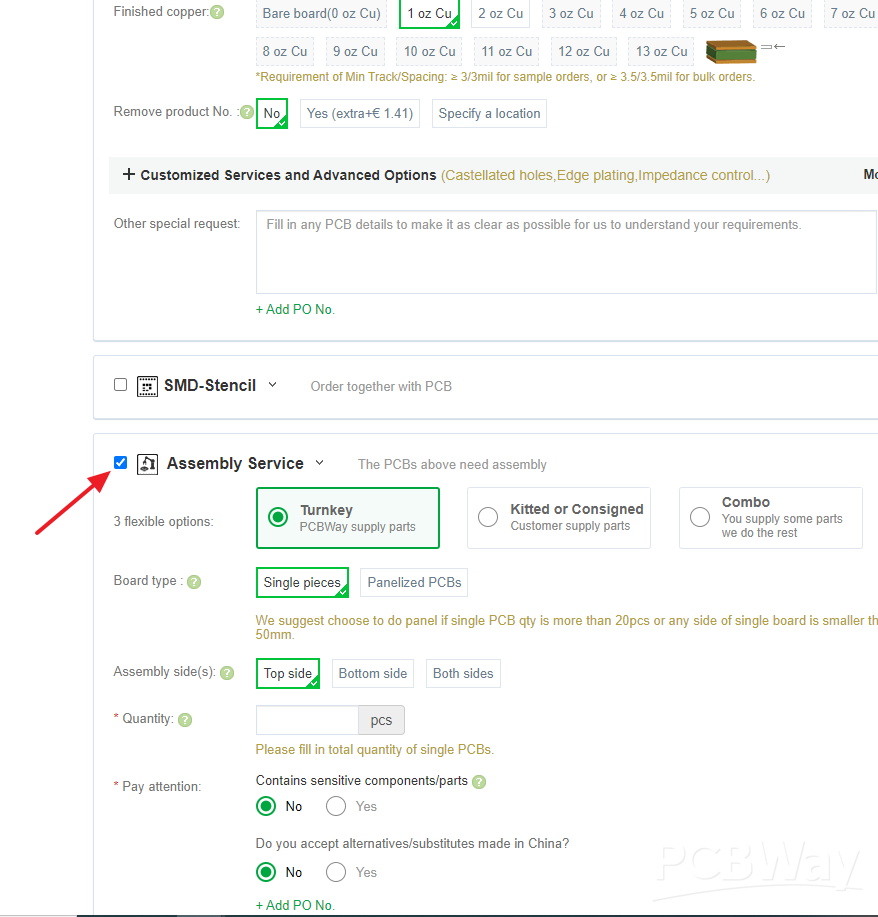
Task: Click the Assembly Service panel icon
Action: pyautogui.click(x=147, y=463)
